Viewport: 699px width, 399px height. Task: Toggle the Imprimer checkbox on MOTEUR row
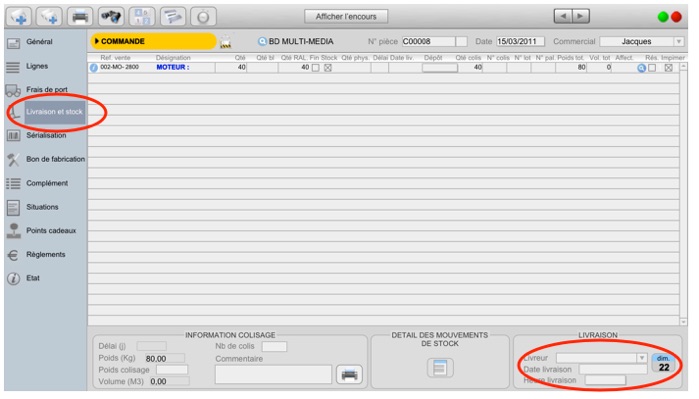point(669,68)
